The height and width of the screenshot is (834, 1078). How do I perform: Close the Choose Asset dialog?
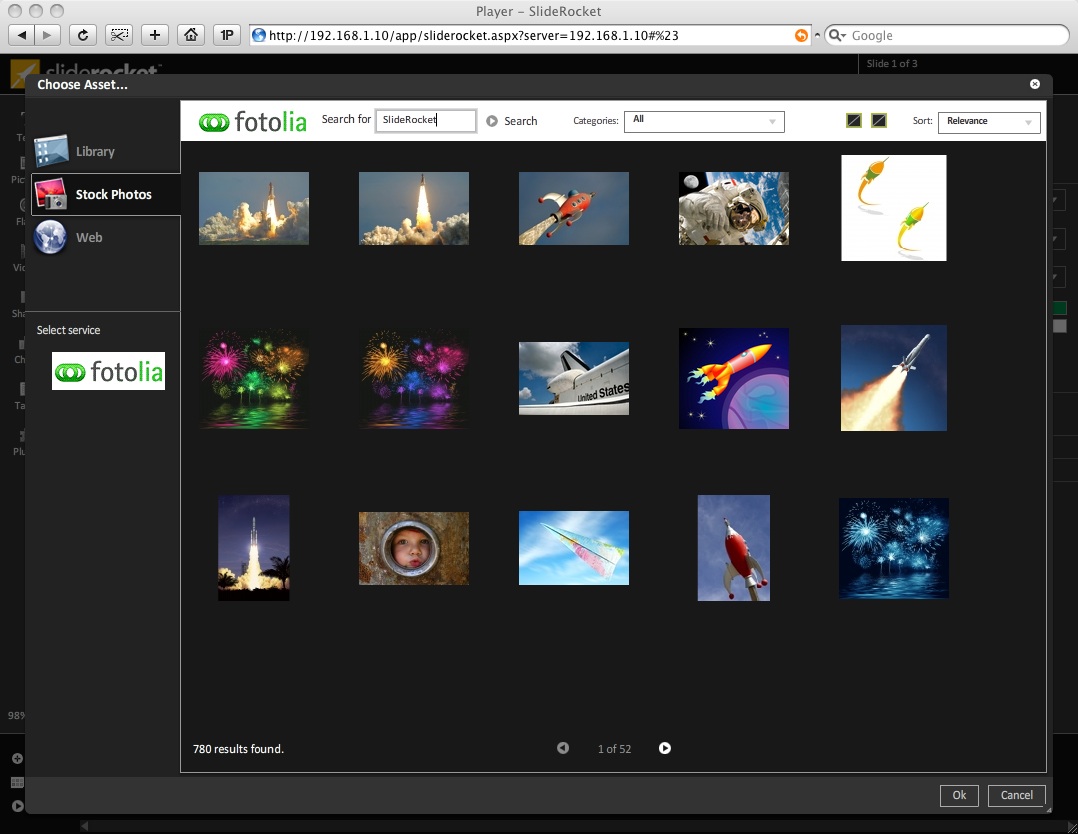[1035, 84]
